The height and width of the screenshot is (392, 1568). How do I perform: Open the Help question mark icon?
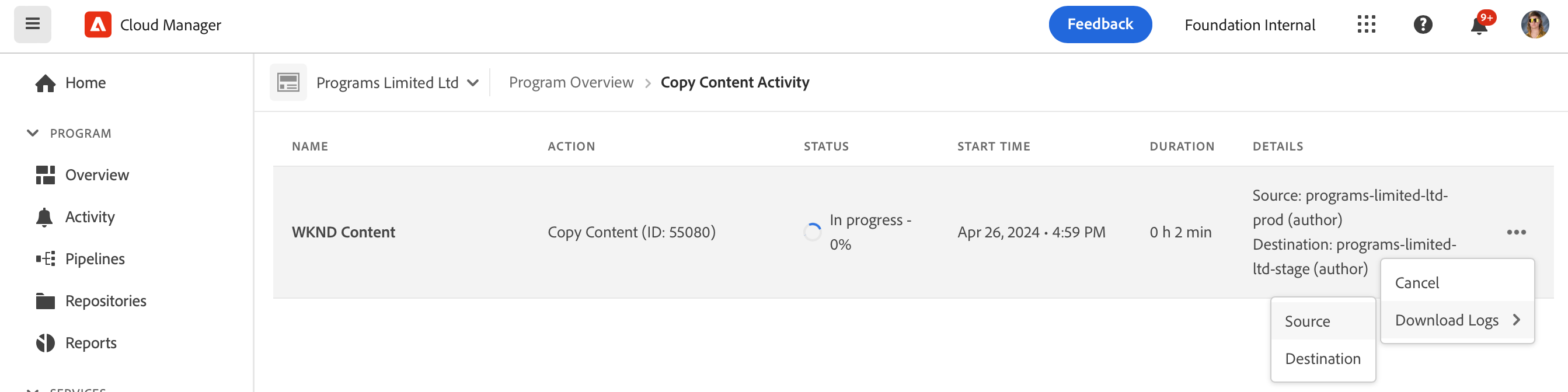(1423, 24)
